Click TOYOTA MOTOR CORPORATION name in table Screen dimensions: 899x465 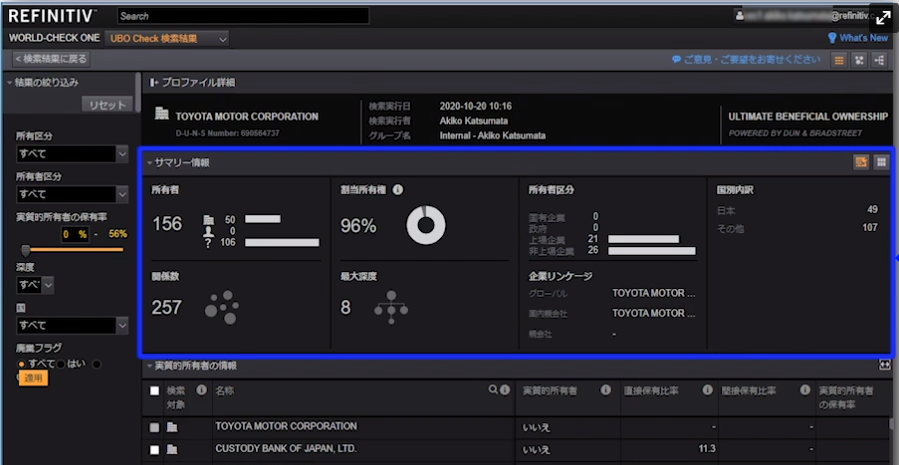[x=286, y=427]
